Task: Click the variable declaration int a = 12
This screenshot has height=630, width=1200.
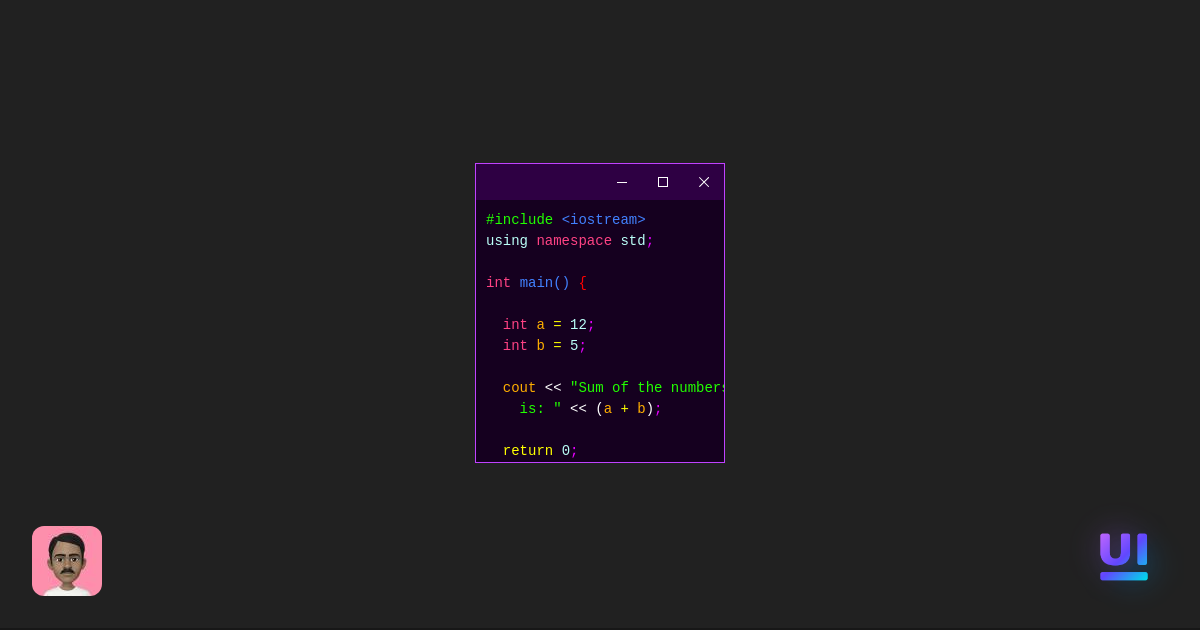Action: click(544, 324)
